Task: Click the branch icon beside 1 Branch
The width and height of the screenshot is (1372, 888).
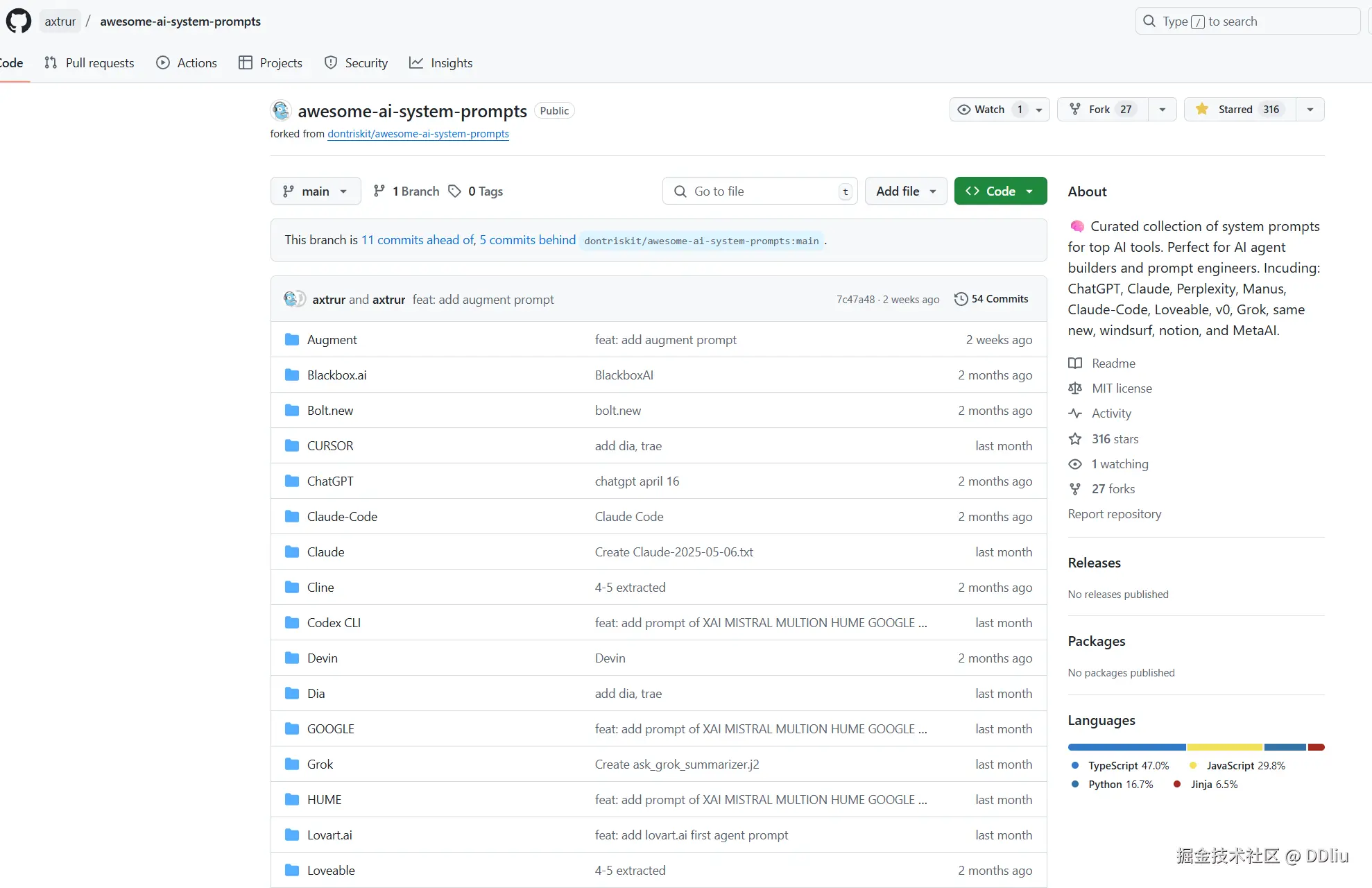Action: tap(379, 191)
